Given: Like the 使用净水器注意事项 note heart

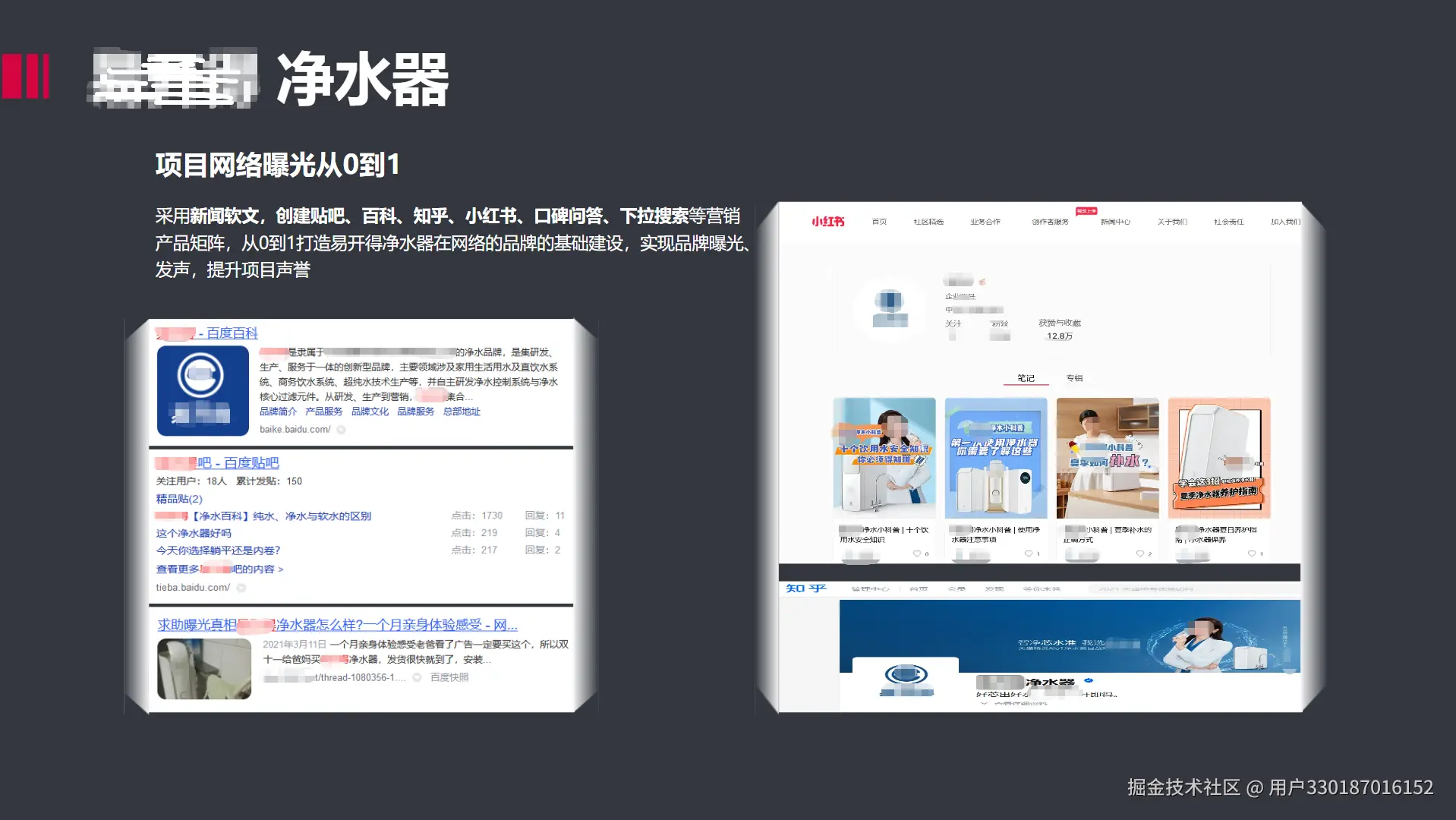Looking at the screenshot, I should [1028, 554].
